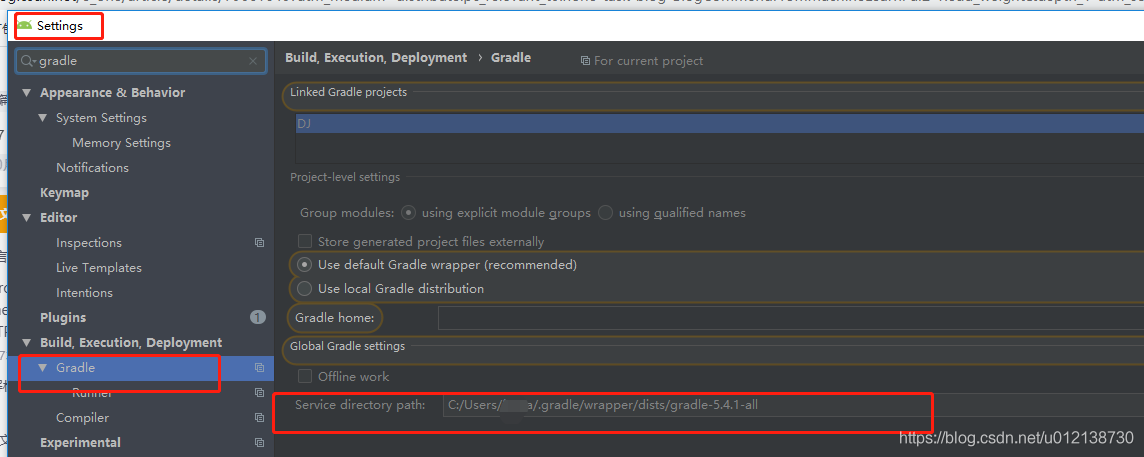Image resolution: width=1144 pixels, height=457 pixels.
Task: Click the For current project label
Action: pos(649,61)
